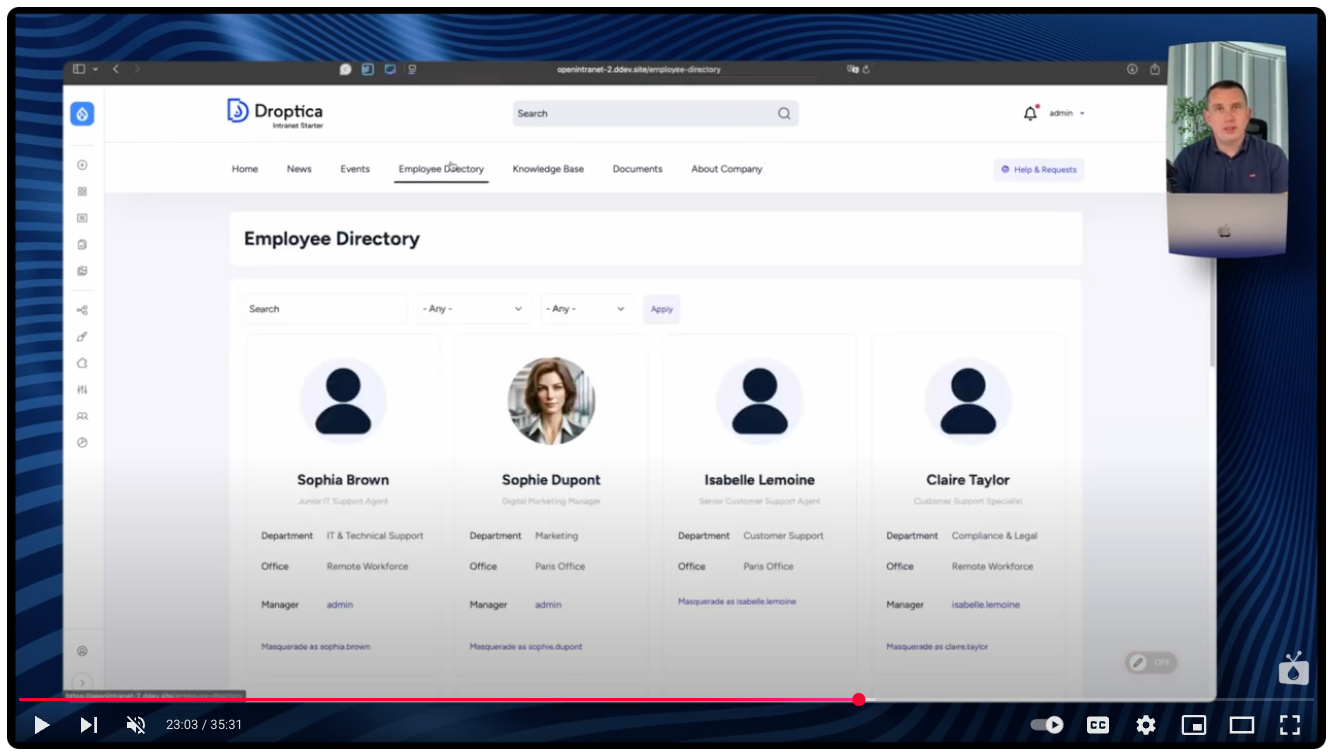Screen dimensions: 1333x754
Task: Open browser sidebar dropdown chevron
Action: pos(96,69)
